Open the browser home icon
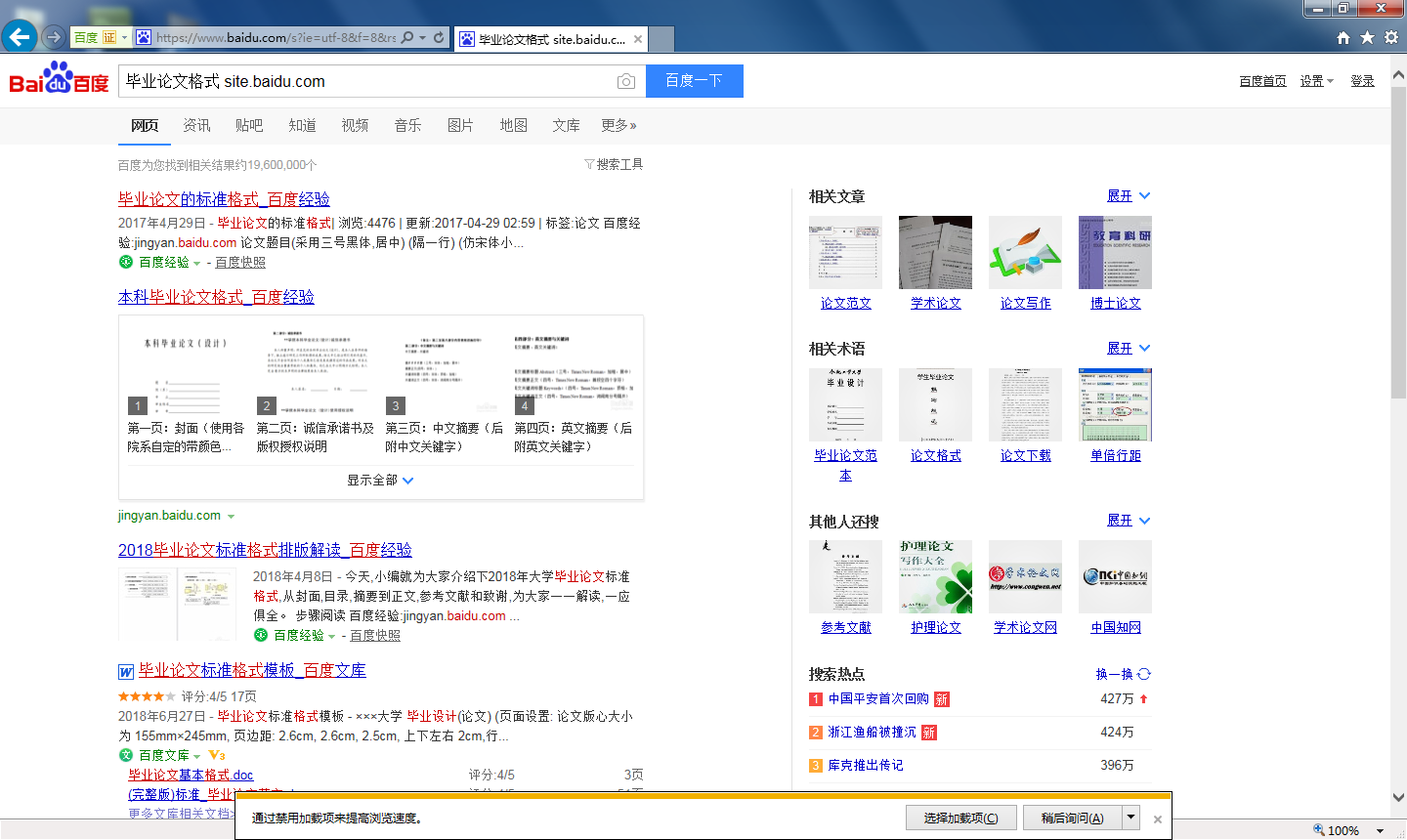The width and height of the screenshot is (1407, 840). (1343, 37)
